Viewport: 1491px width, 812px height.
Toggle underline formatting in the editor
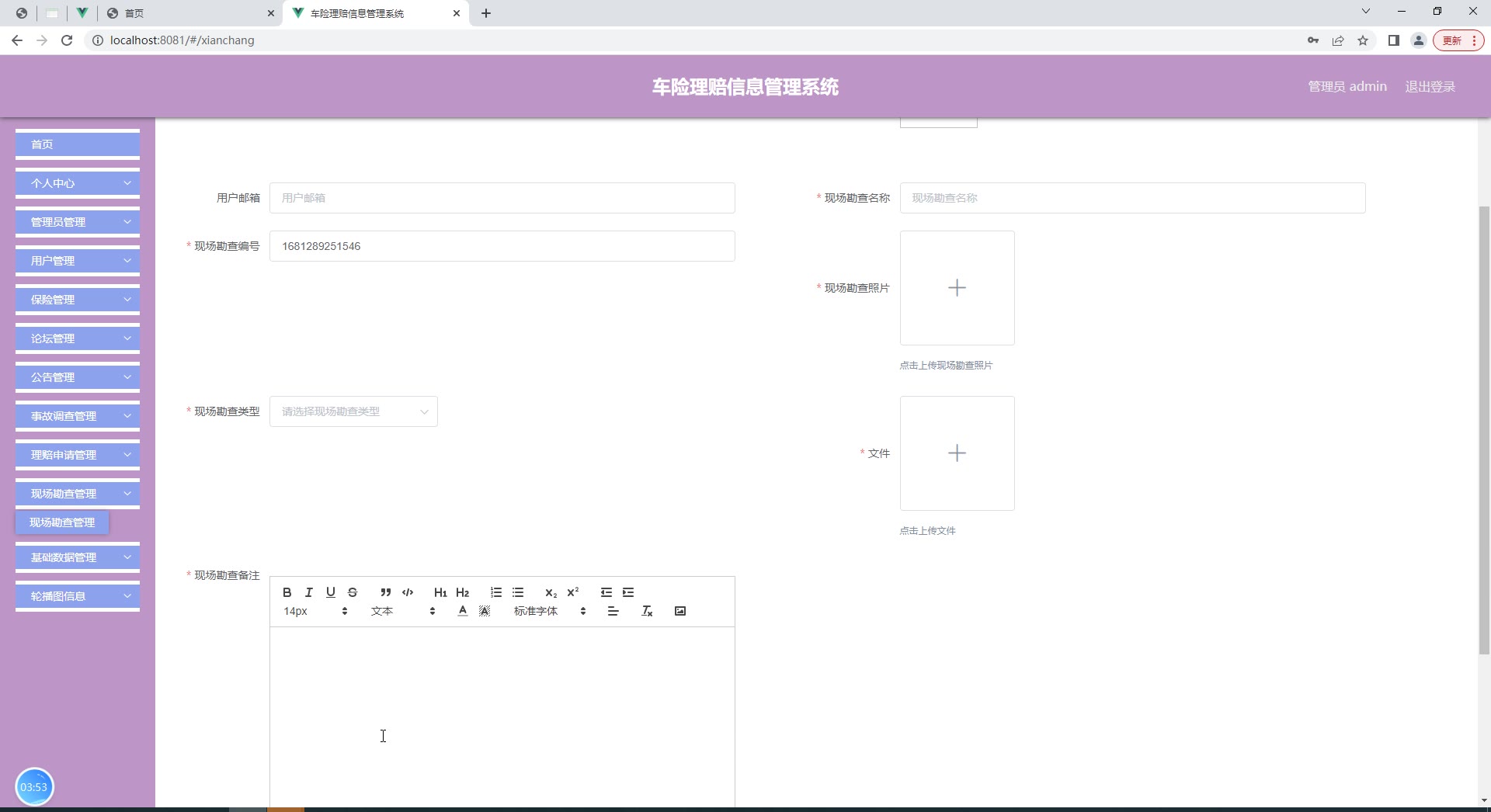pyautogui.click(x=331, y=592)
